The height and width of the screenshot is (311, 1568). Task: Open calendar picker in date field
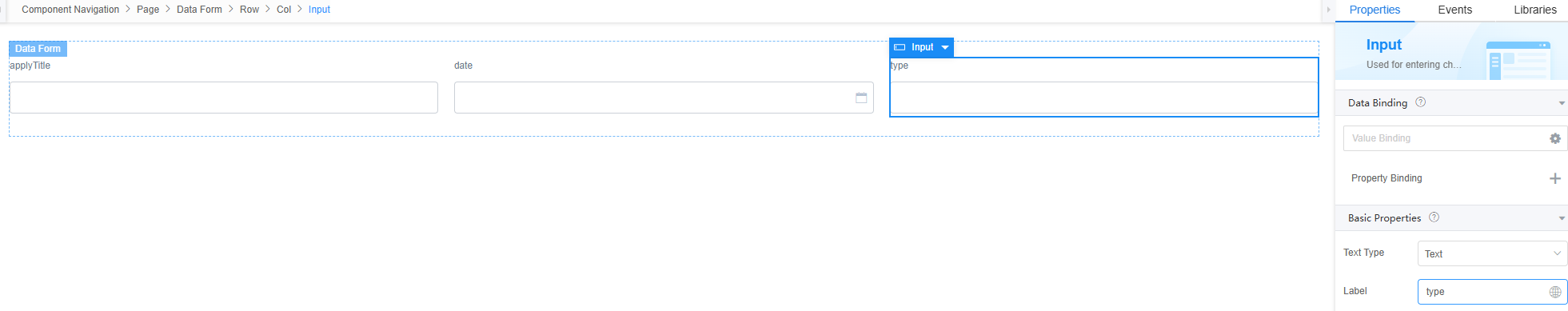point(861,98)
